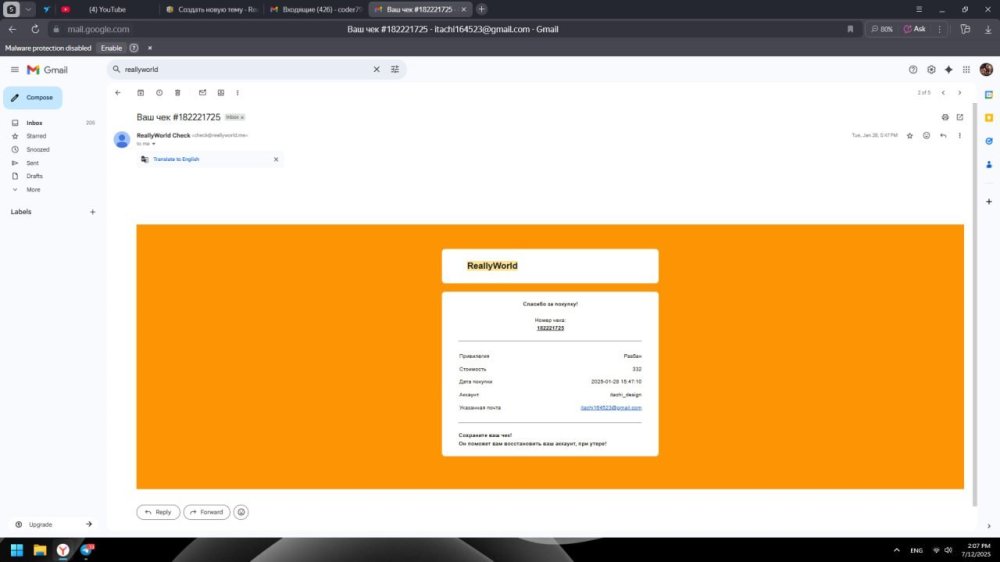Show hidden system tray icons

click(897, 550)
